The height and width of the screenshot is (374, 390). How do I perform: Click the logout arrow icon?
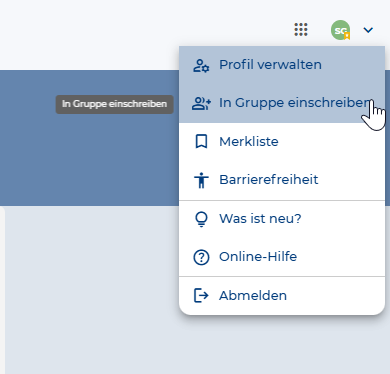coord(201,296)
